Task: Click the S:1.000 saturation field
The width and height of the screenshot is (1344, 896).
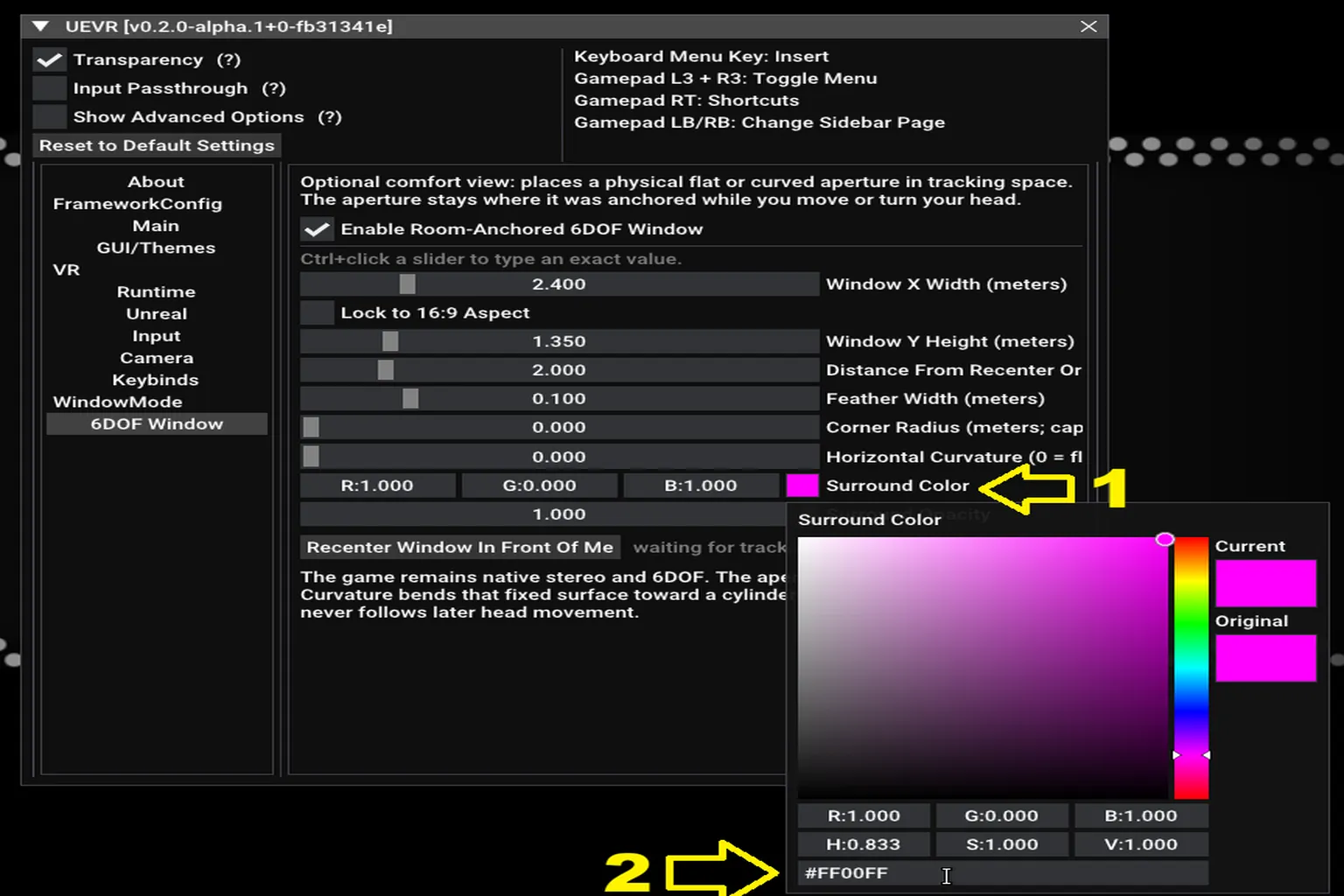Action: [1002, 844]
